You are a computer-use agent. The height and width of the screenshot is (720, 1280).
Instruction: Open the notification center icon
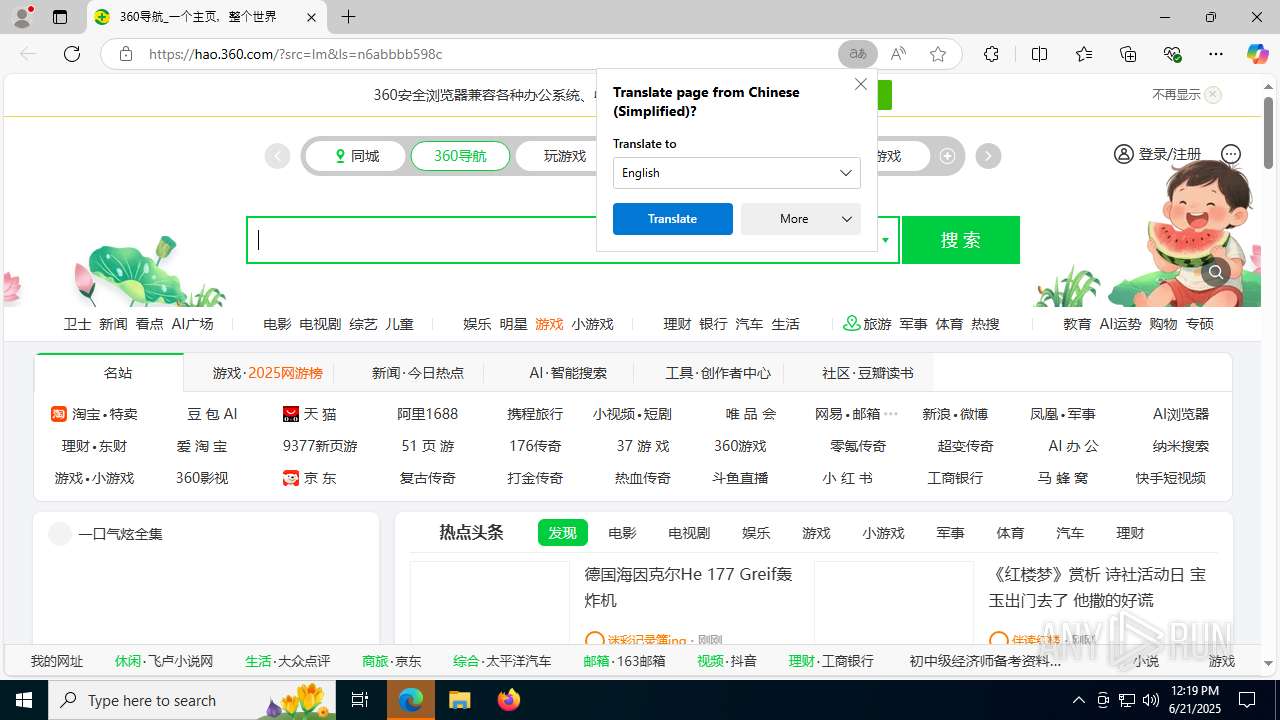[1247, 700]
